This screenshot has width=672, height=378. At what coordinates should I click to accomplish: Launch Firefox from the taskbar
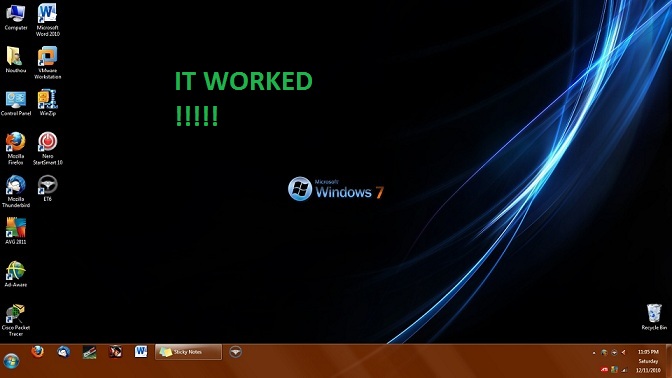(38, 352)
